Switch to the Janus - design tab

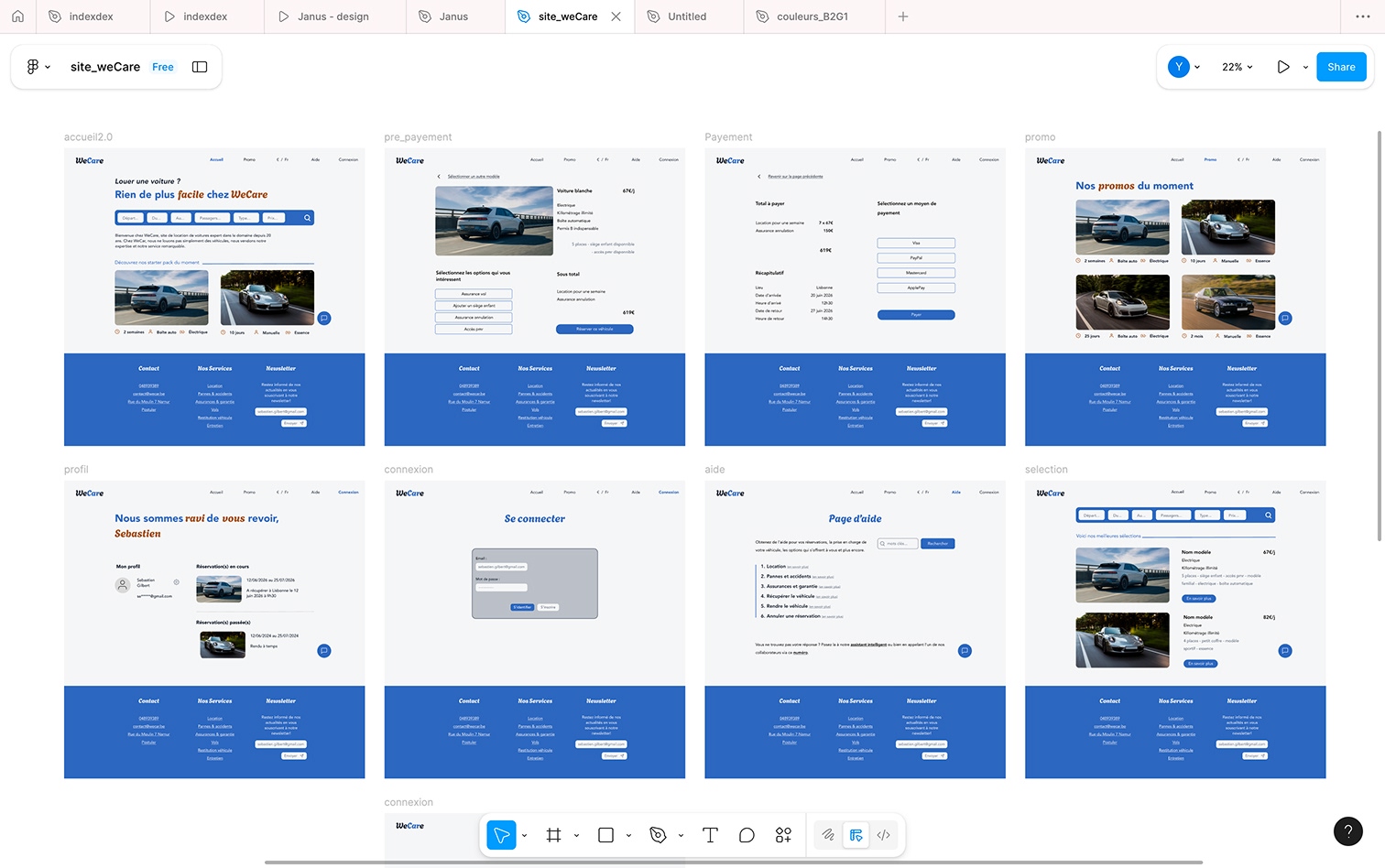point(333,16)
